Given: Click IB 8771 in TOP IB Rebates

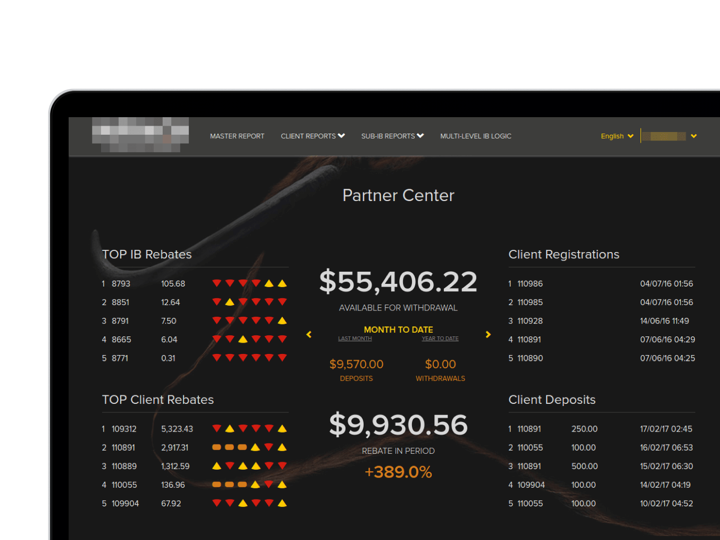Looking at the screenshot, I should click(120, 358).
